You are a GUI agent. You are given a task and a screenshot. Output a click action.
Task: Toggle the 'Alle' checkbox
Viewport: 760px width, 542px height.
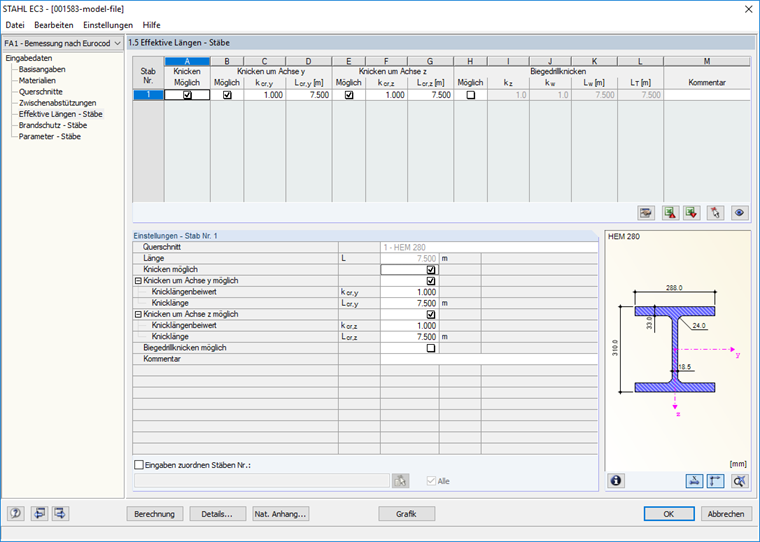[431, 481]
